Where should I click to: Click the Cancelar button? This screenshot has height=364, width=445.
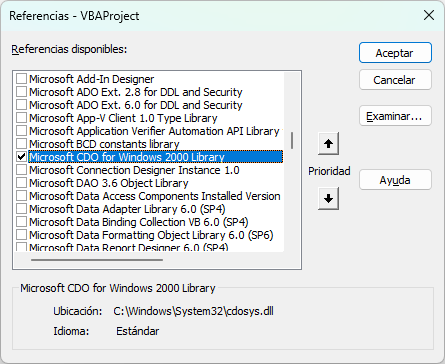(x=395, y=80)
